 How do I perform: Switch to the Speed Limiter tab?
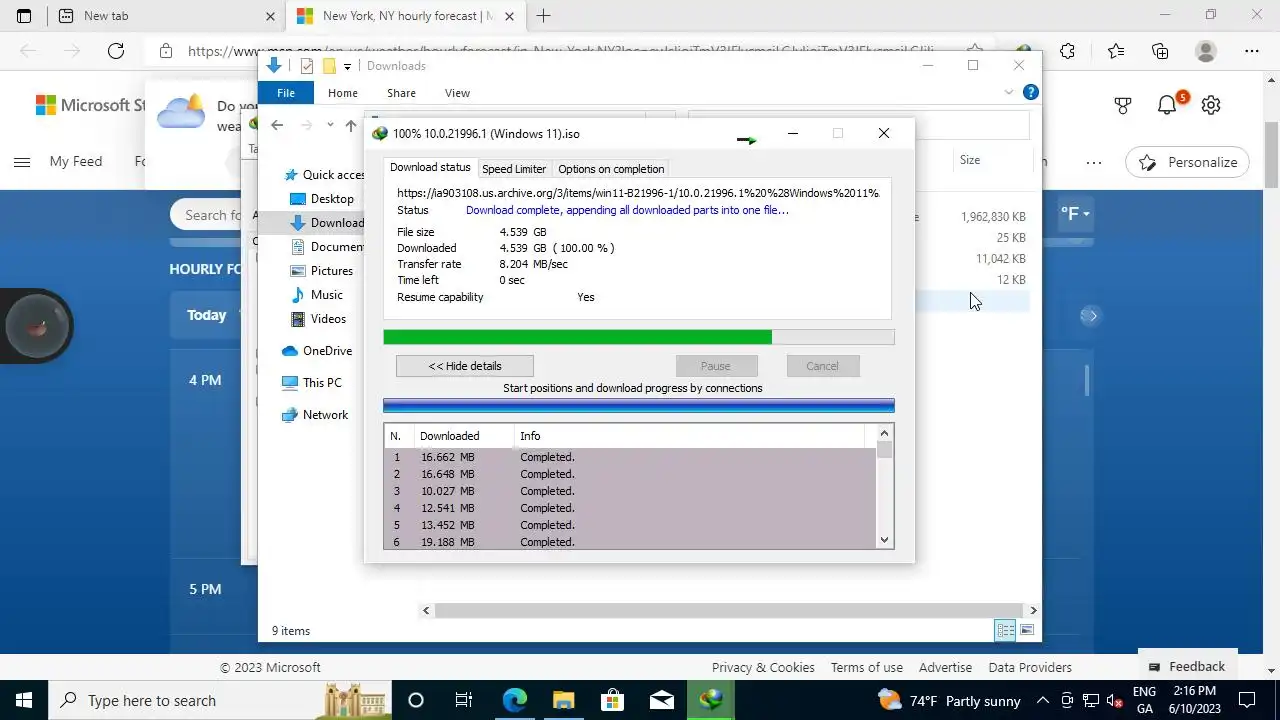pos(514,169)
